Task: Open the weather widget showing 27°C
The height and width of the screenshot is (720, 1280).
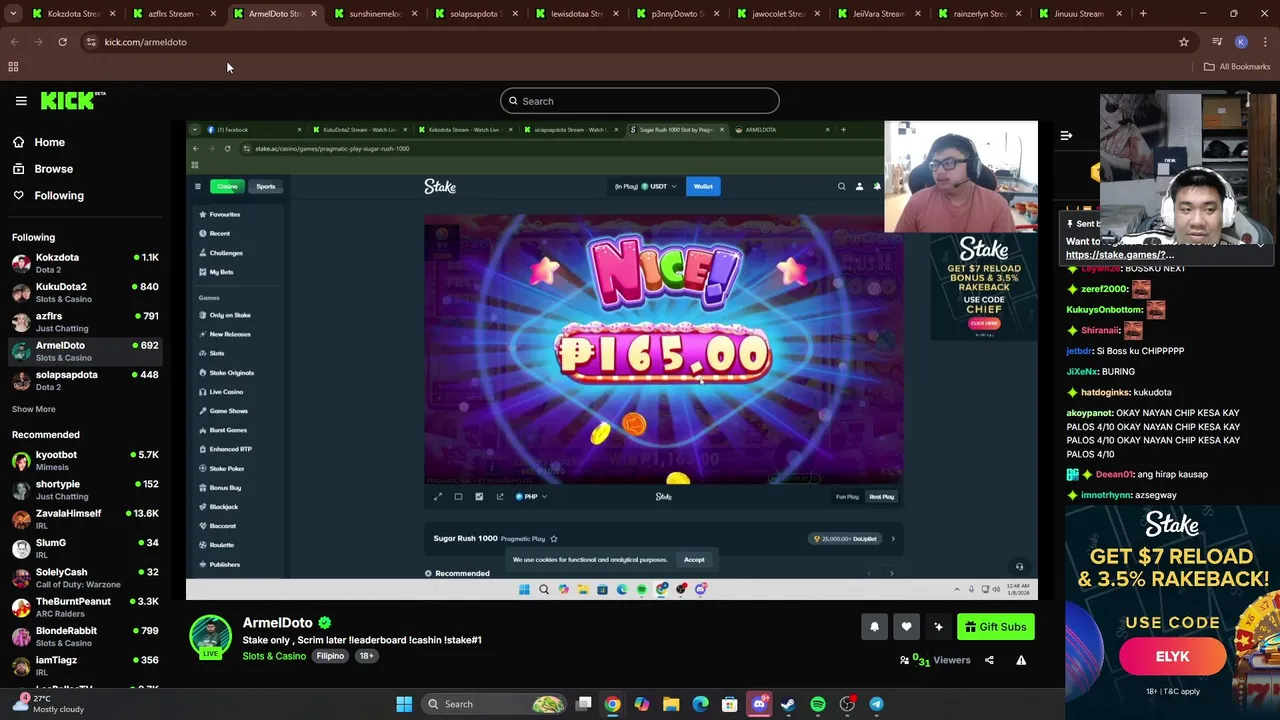Action: tap(48, 704)
